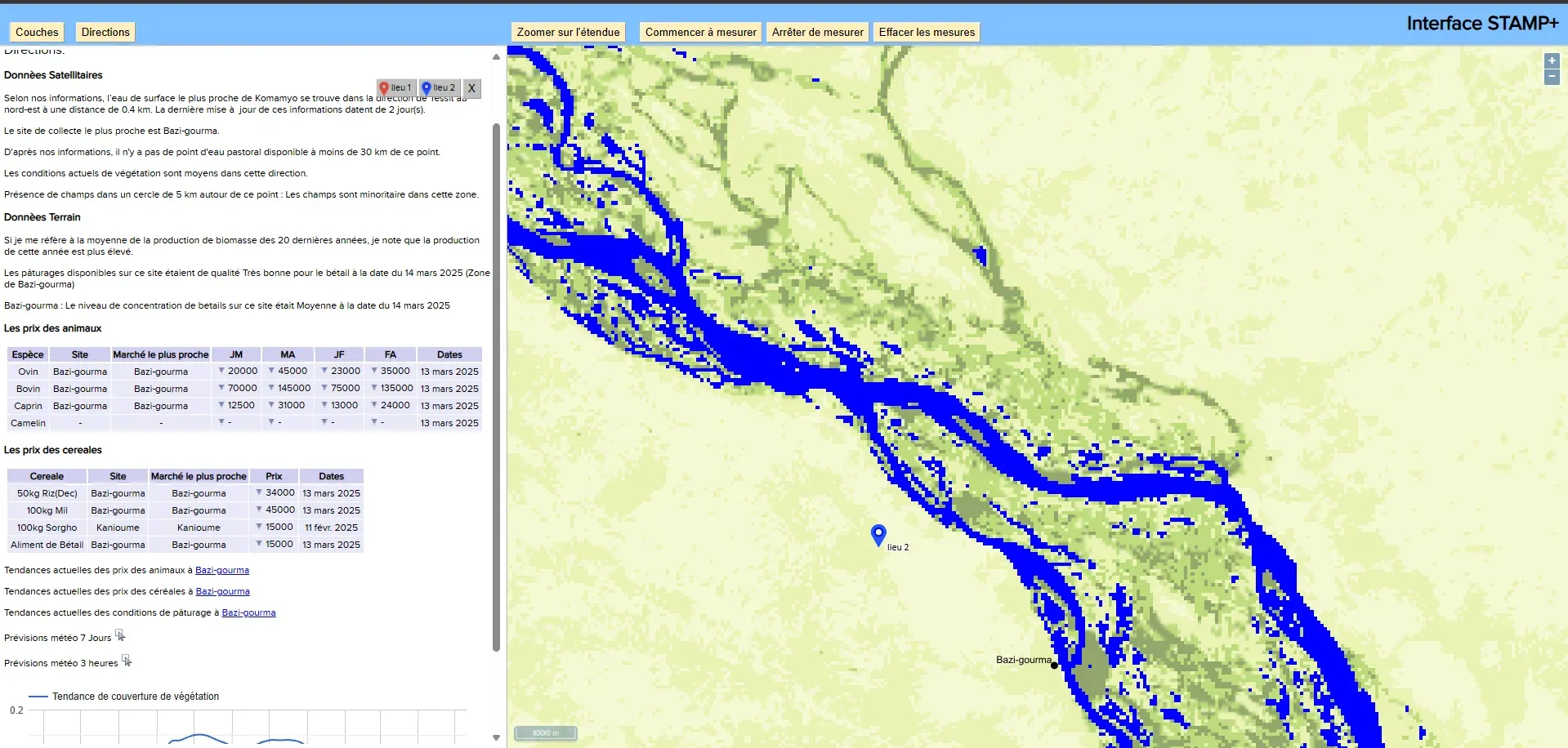
Task: Click trend arrow for 50kg Riz(Dec) price 34000
Action: coord(259,492)
